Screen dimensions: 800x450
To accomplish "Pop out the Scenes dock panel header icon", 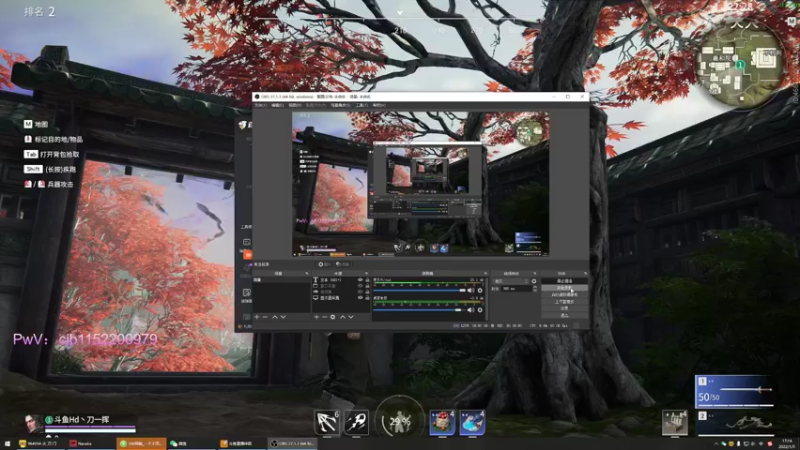I will pos(307,273).
